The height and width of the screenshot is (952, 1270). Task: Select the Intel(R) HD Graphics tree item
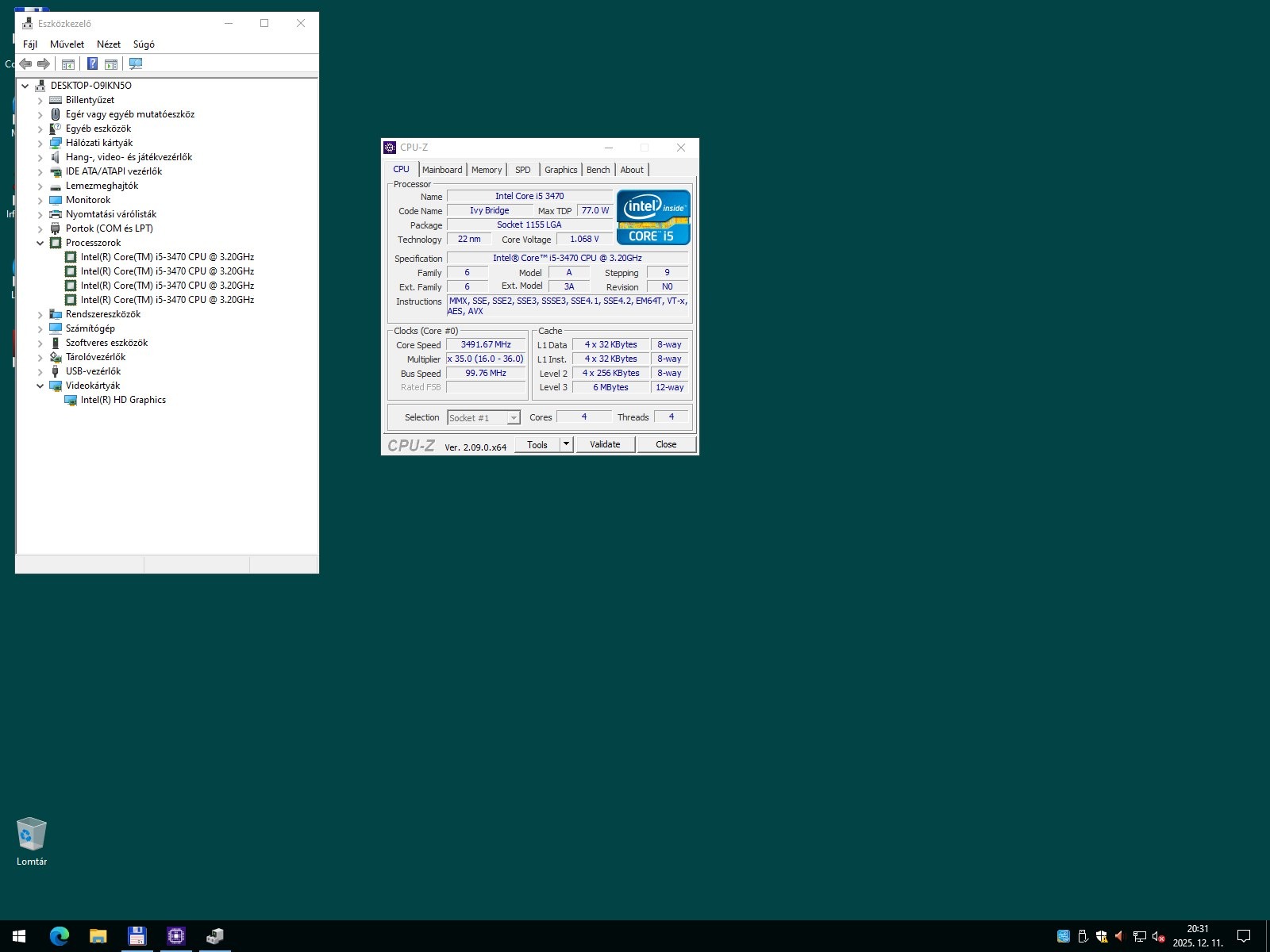(123, 400)
